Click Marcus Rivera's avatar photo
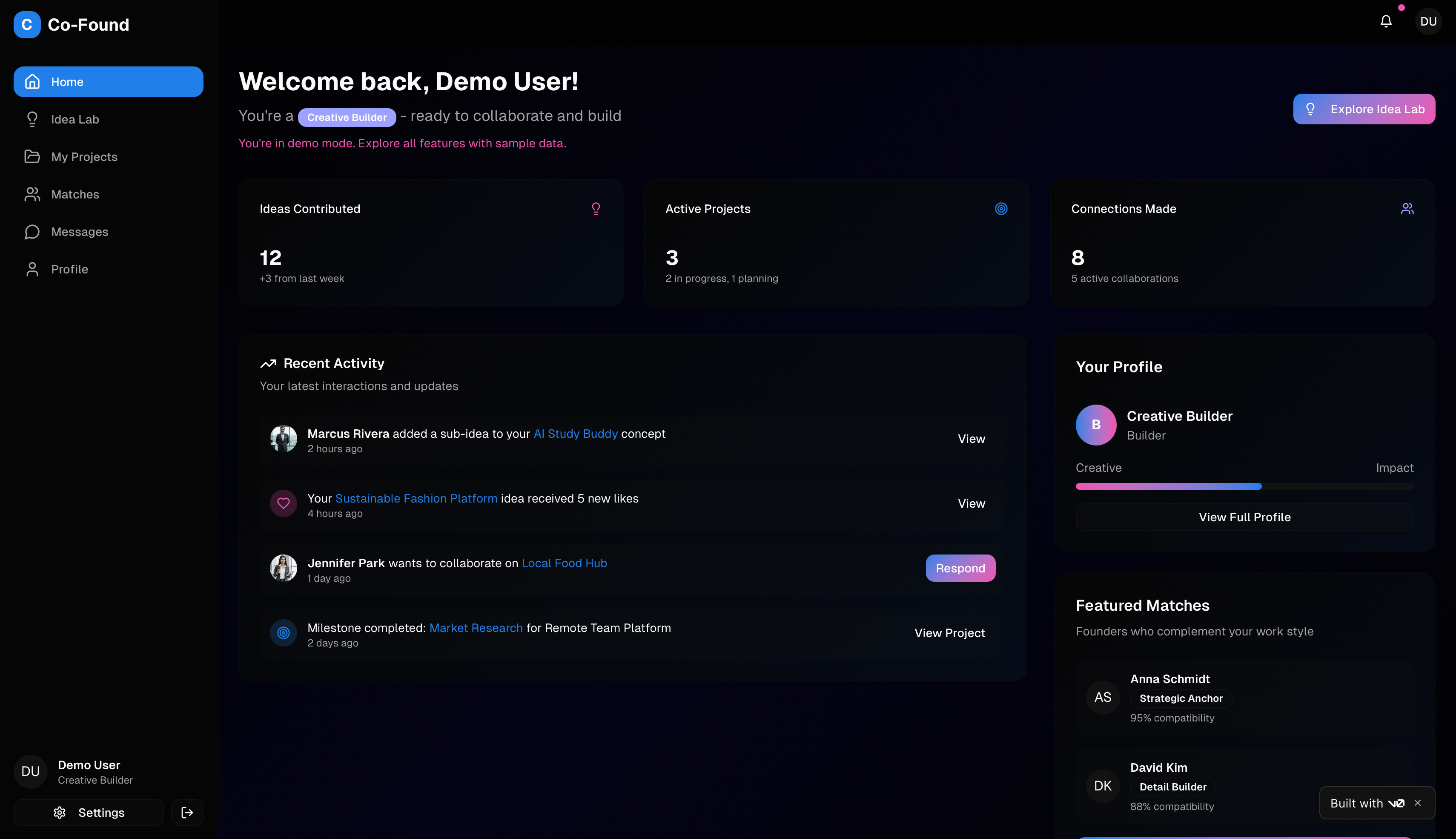The width and height of the screenshot is (1456, 839). pyautogui.click(x=284, y=439)
